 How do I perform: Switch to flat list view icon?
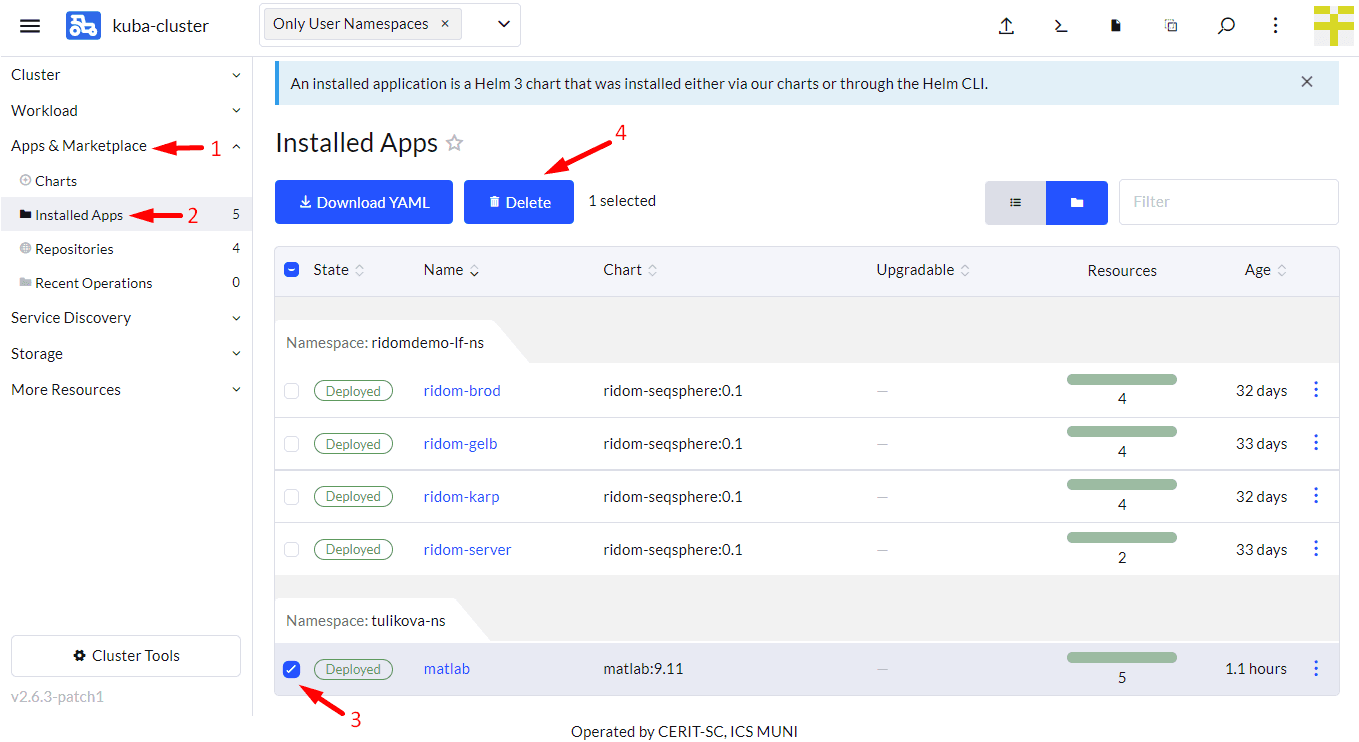(x=1015, y=202)
